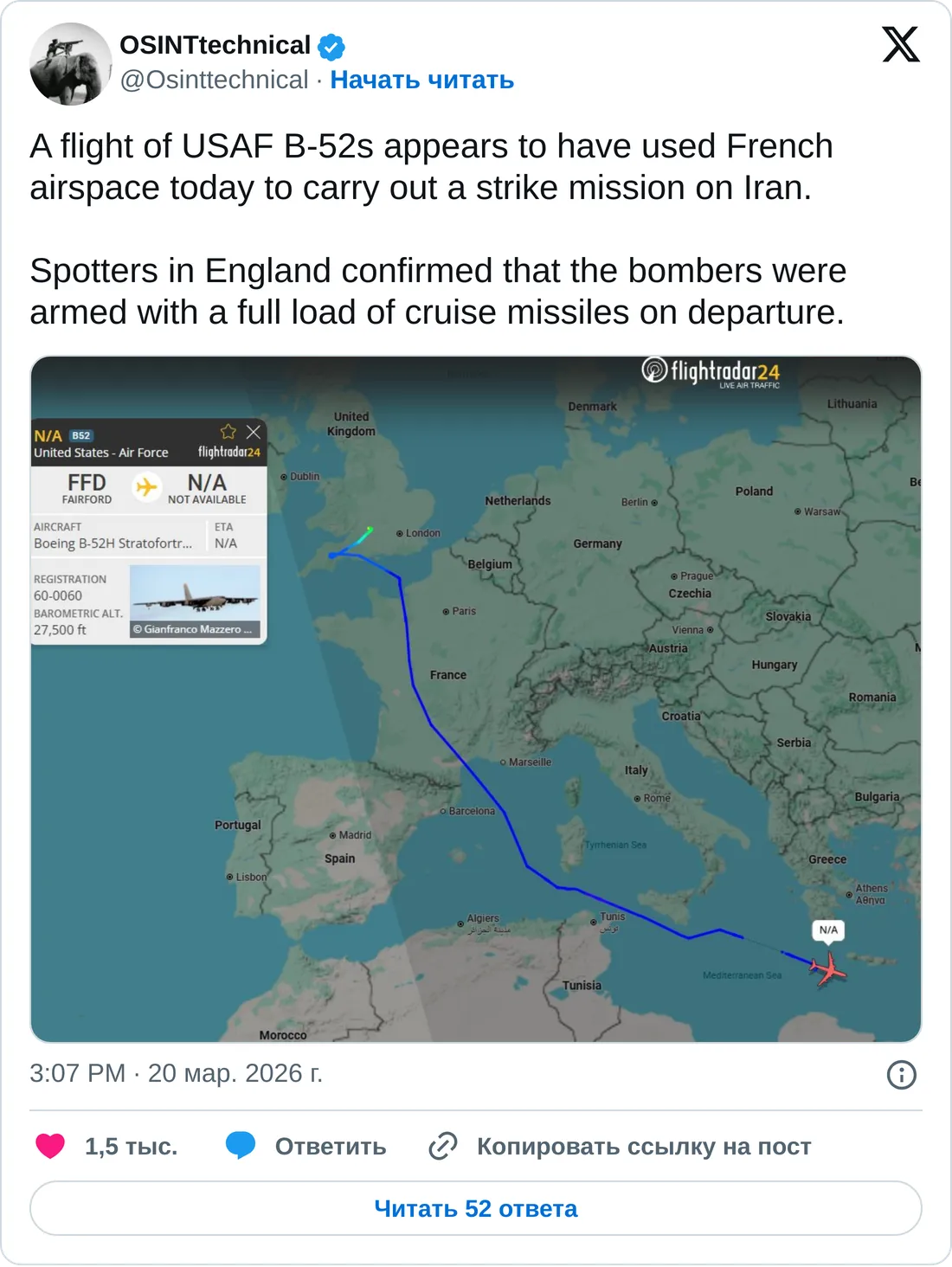Select the red aircraft marker on map

(828, 968)
